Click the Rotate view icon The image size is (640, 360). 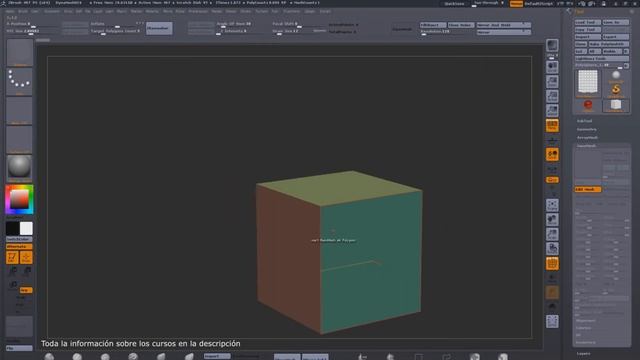[552, 249]
